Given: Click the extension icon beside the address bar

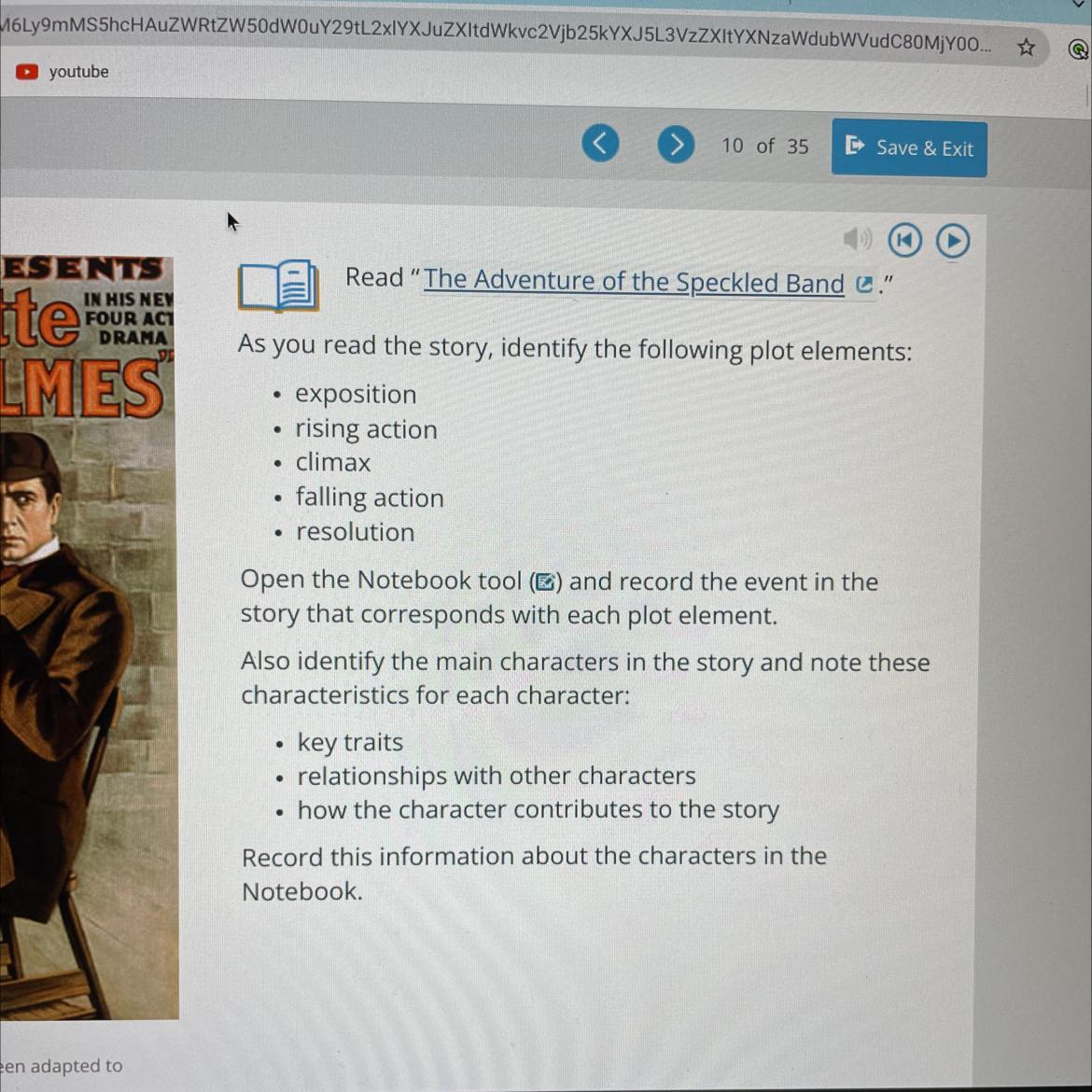Looking at the screenshot, I should [x=1077, y=49].
